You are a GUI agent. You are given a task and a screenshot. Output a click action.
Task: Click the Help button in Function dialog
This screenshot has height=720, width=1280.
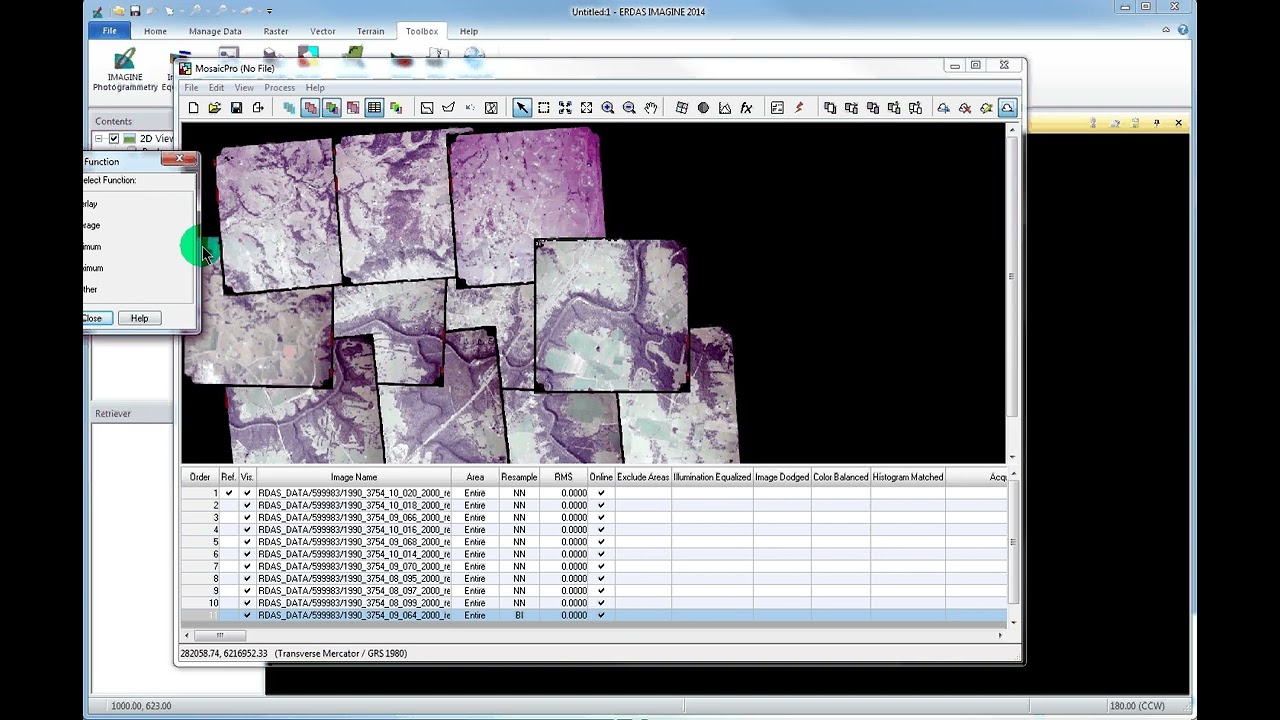[139, 318]
